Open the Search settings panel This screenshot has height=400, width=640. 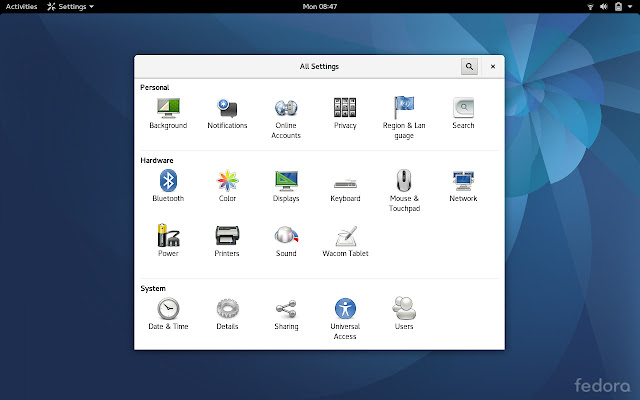coord(463,113)
